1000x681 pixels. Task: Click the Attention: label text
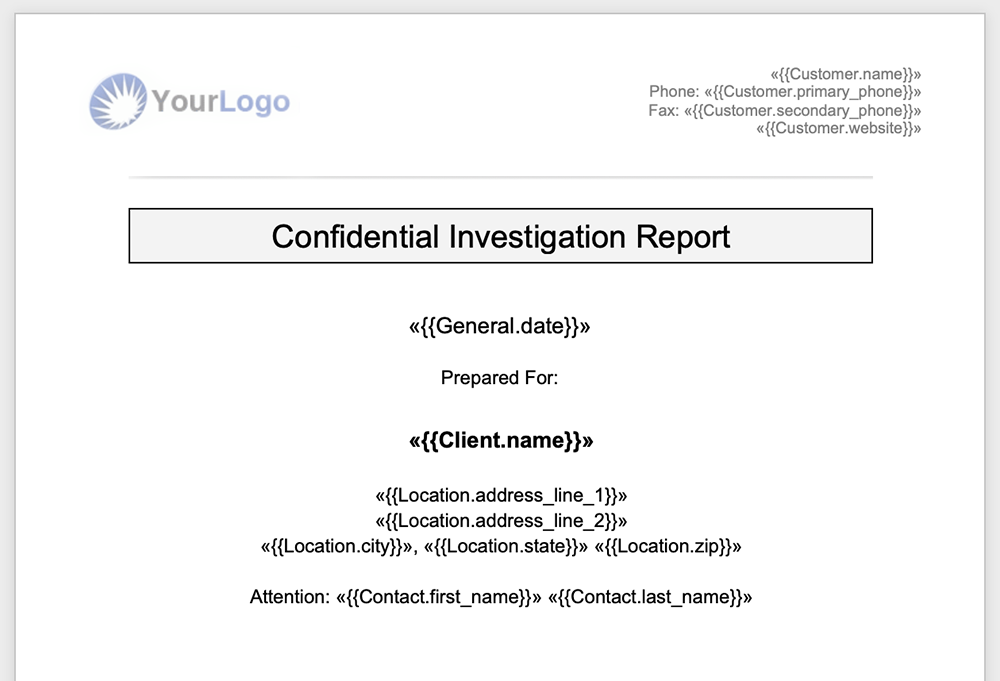[x=290, y=597]
